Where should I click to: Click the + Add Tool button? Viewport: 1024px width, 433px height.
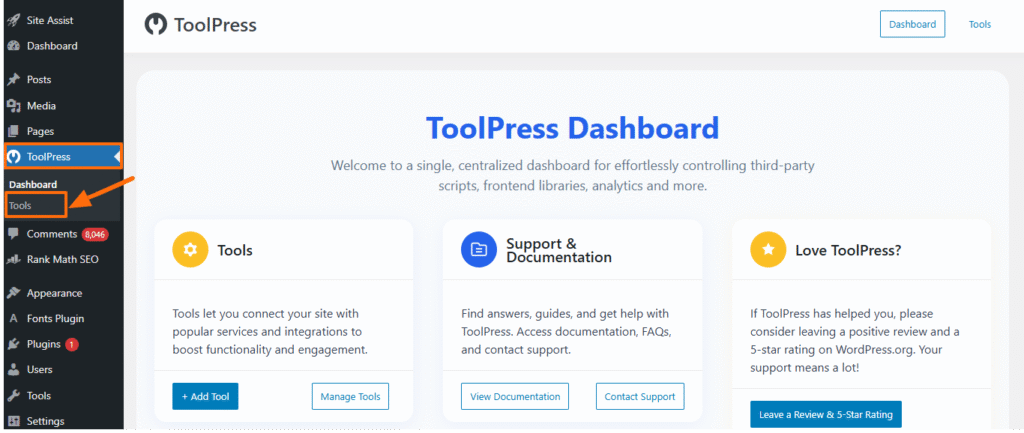point(205,396)
